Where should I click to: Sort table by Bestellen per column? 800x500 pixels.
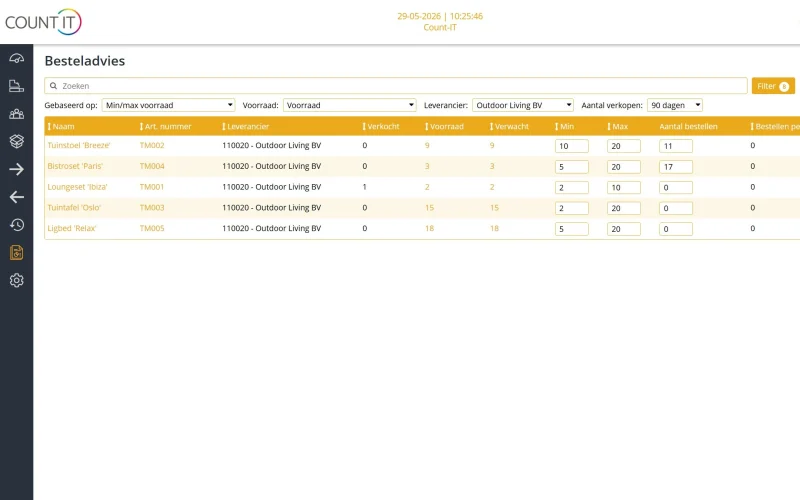tap(775, 127)
